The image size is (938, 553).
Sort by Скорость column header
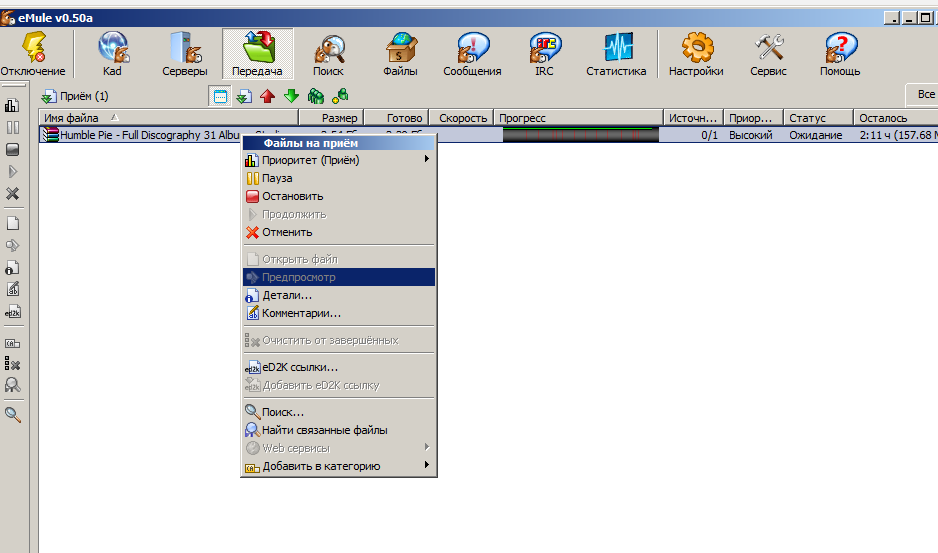coord(461,118)
